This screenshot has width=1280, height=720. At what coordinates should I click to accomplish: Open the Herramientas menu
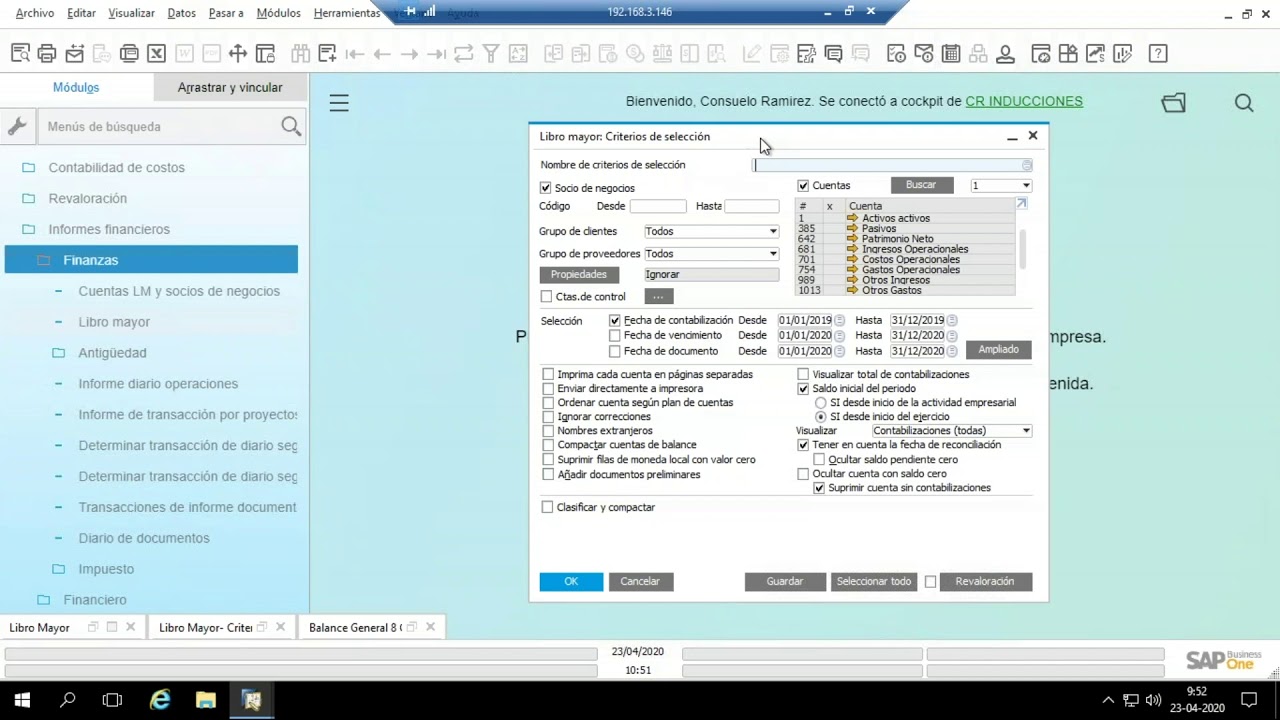347,13
